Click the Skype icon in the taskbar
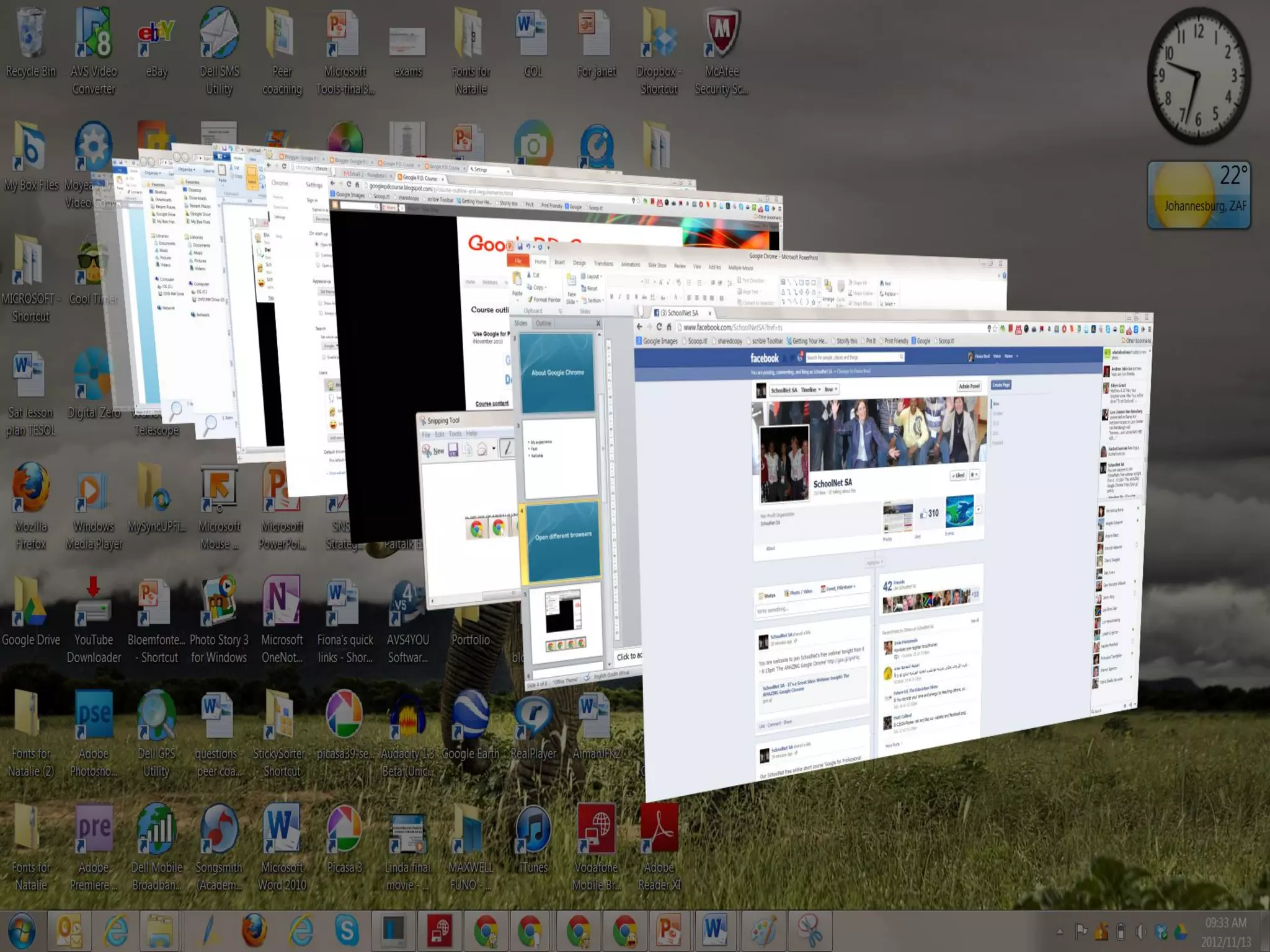The width and height of the screenshot is (1270, 952). point(347,930)
